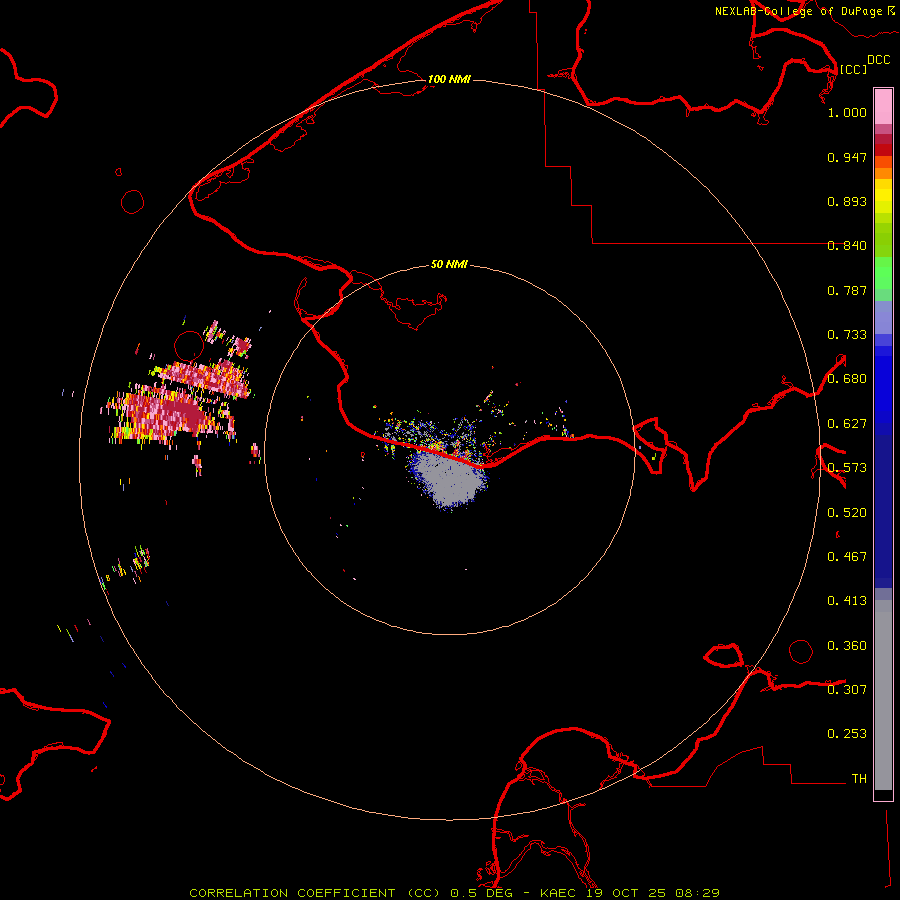Select the 0.520 color scale value

coord(847,513)
